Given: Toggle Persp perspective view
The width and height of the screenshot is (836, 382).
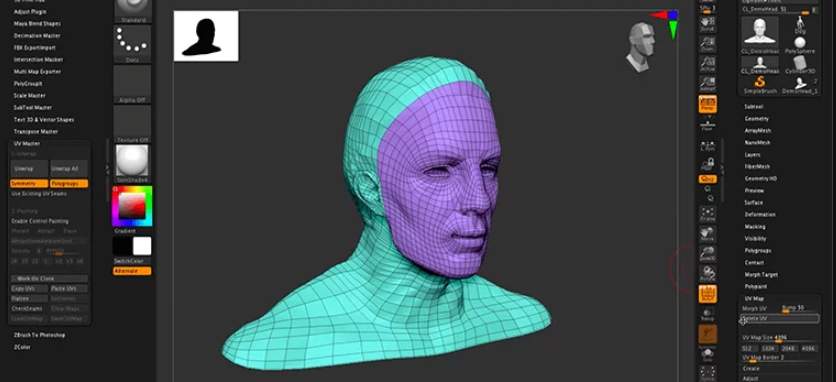Looking at the screenshot, I should [x=708, y=104].
